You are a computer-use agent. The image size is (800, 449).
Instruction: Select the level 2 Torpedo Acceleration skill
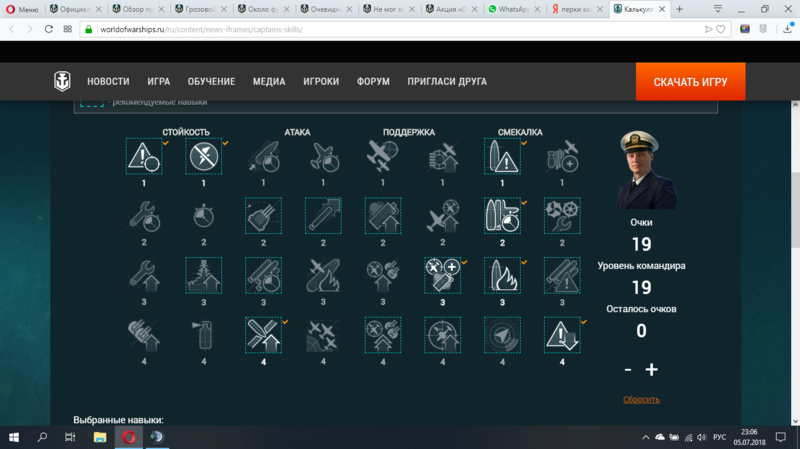point(323,216)
